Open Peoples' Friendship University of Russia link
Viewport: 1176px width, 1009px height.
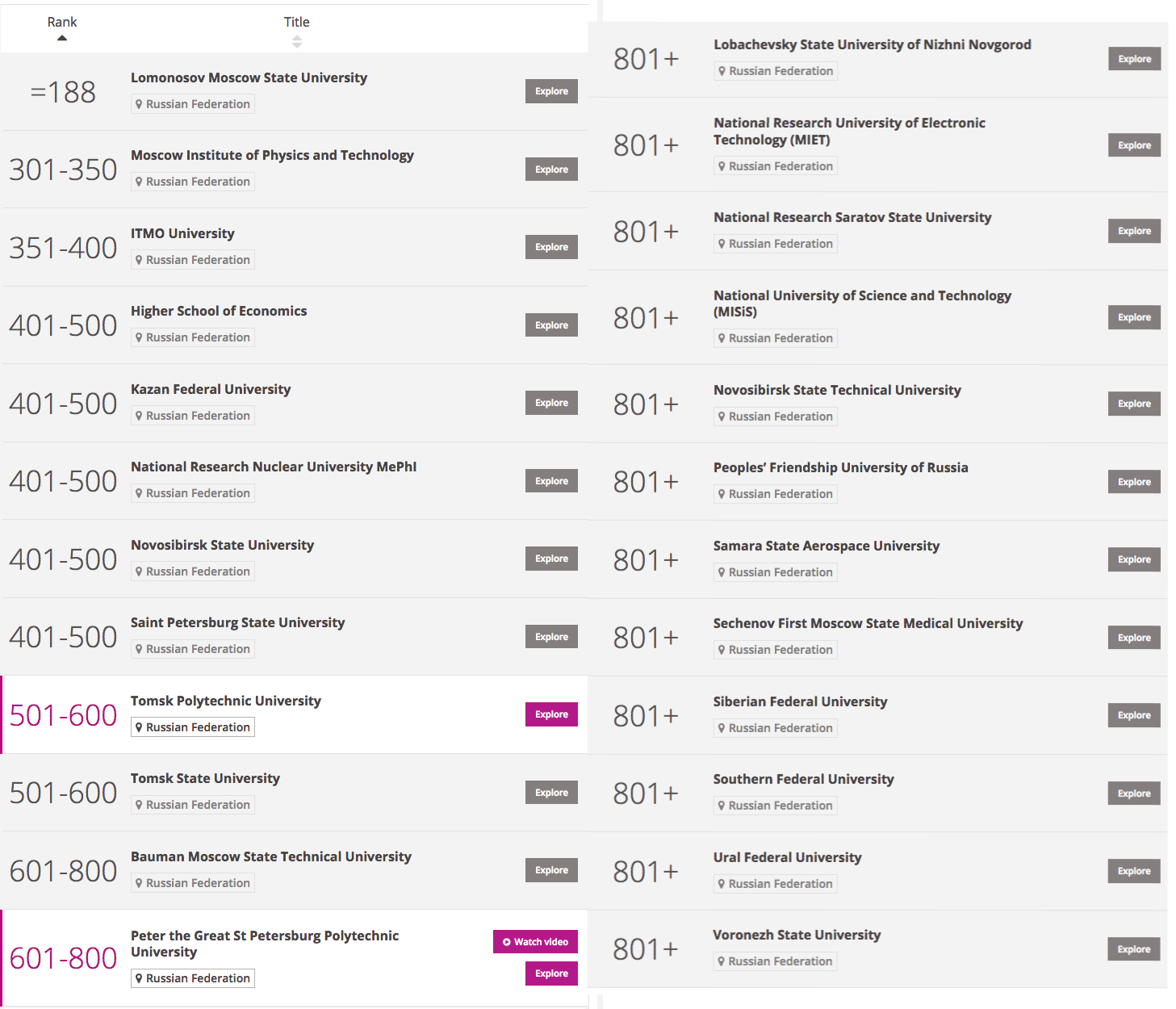point(841,467)
